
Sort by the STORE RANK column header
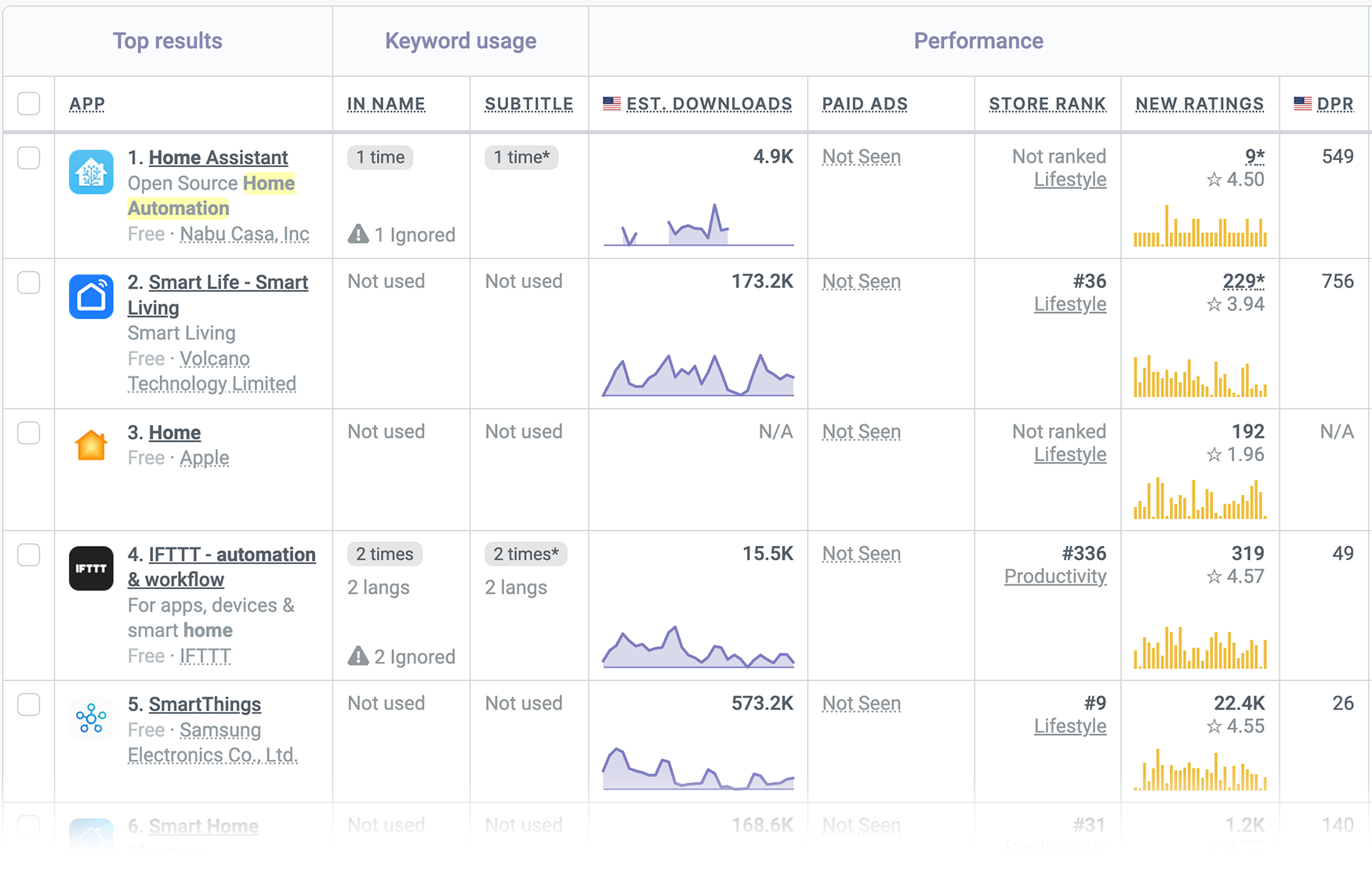coord(1047,104)
